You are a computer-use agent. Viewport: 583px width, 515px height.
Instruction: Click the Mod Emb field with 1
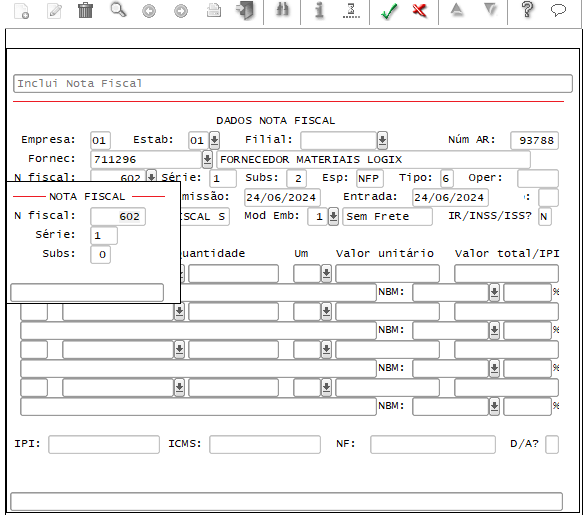[318, 216]
